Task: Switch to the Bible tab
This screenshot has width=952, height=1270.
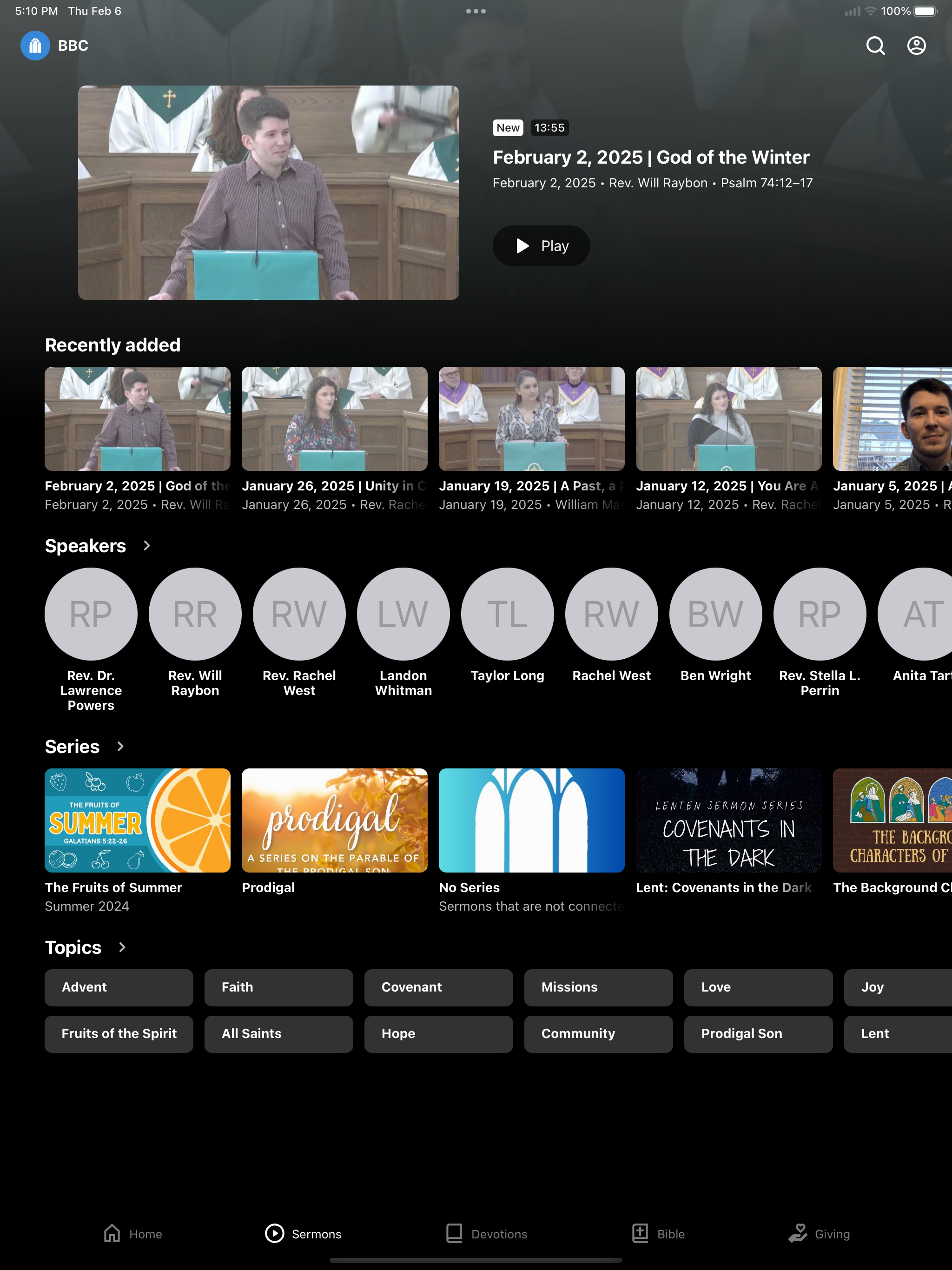Action: pos(658,1233)
